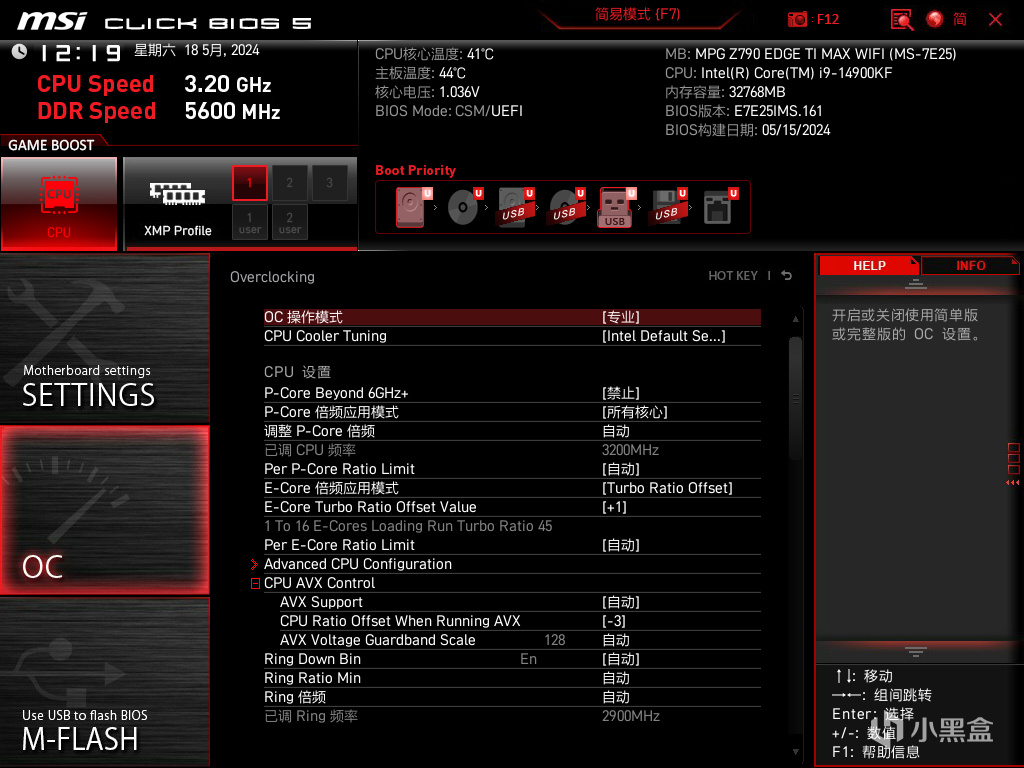1024x768 pixels.
Task: Enable XMP profile 1
Action: point(249,183)
